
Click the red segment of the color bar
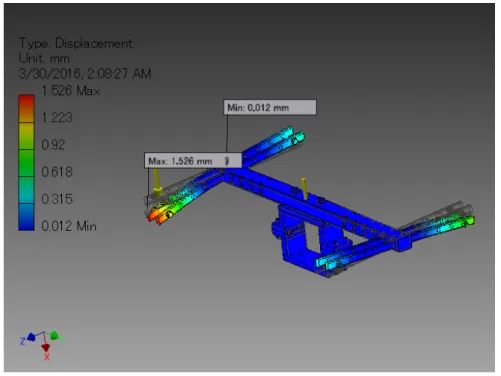point(26,109)
